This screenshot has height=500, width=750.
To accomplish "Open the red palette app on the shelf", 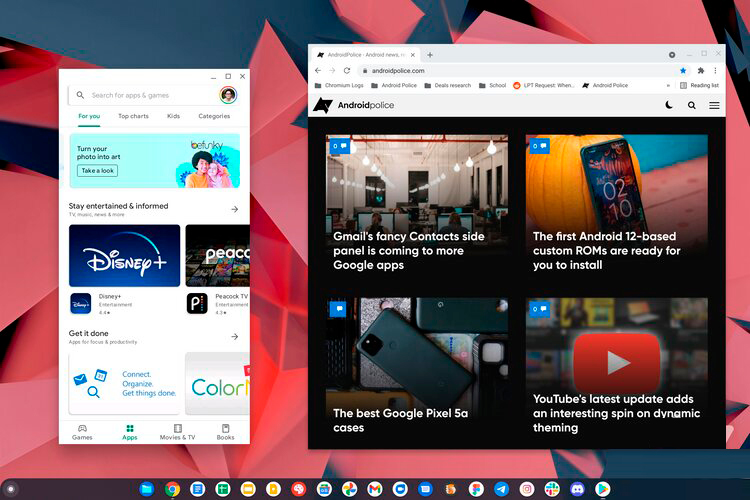I will point(299,489).
